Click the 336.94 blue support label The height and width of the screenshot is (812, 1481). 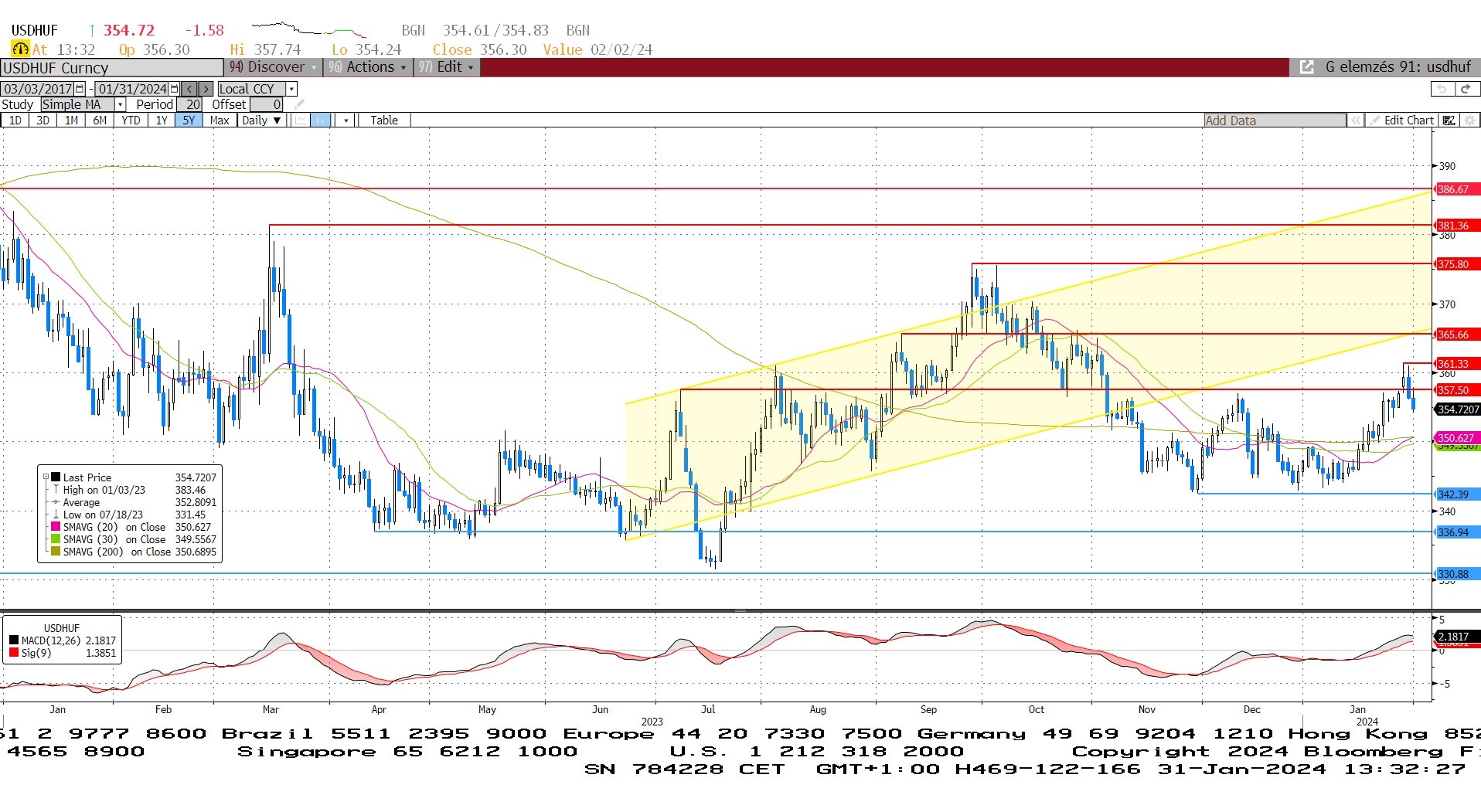tap(1457, 532)
